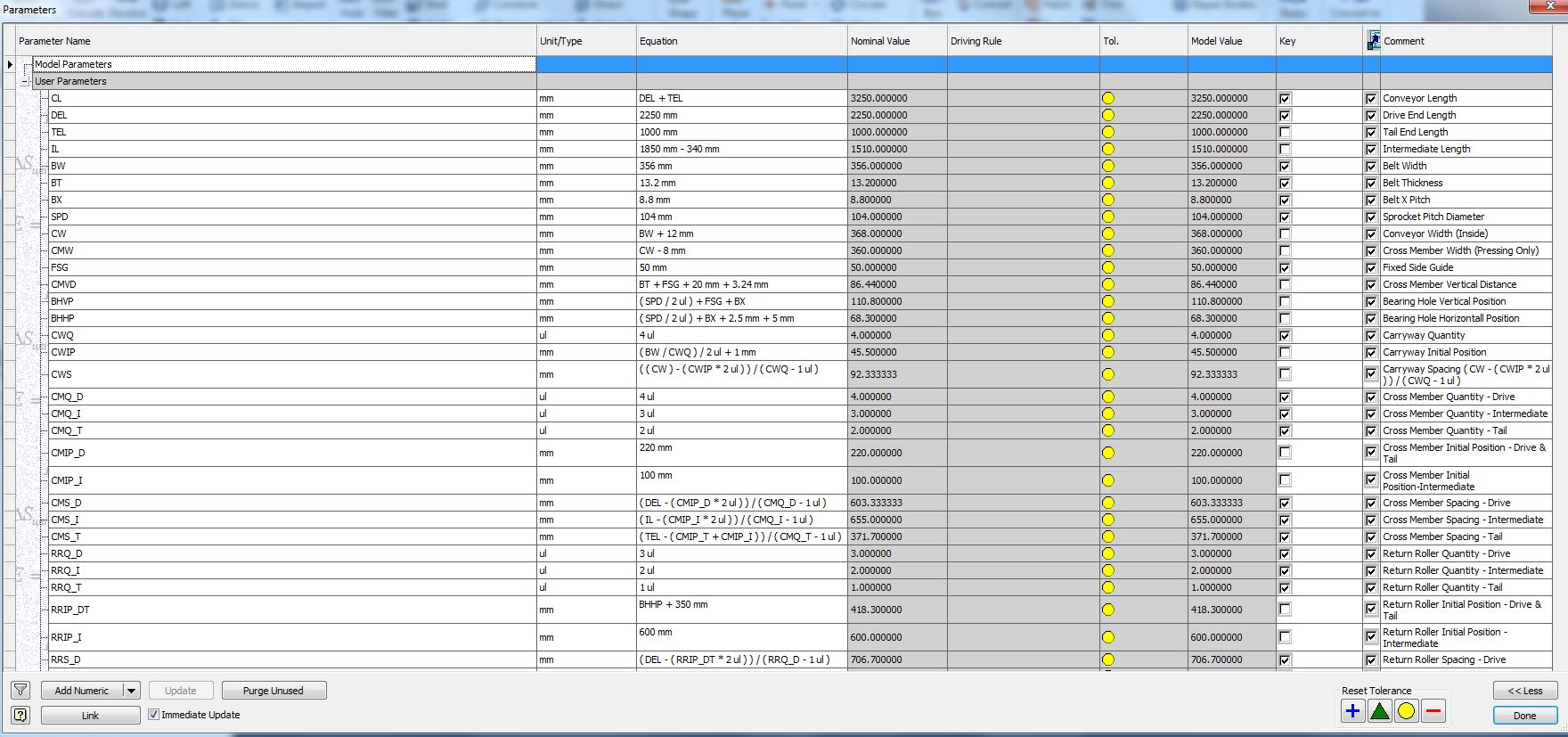Click tolerance circle for CMQ_D row

(1108, 397)
